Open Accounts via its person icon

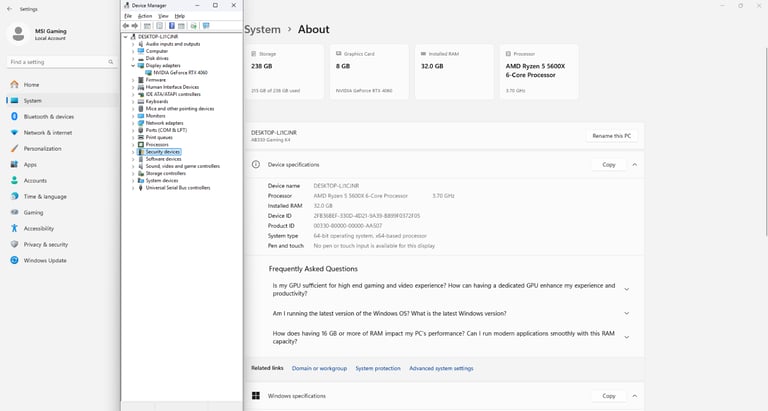click(x=15, y=180)
